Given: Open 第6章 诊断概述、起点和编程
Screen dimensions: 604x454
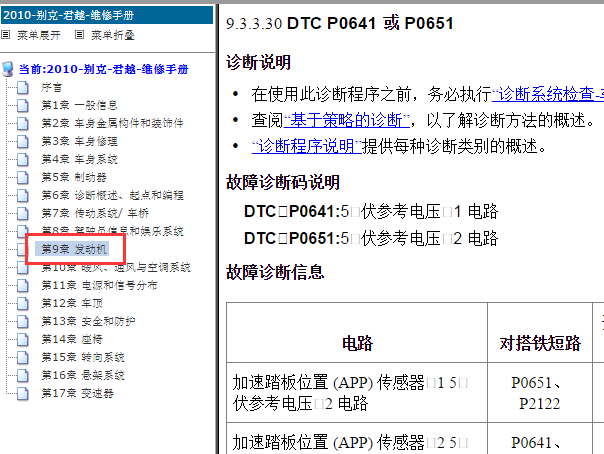Looking at the screenshot, I should [112, 195].
